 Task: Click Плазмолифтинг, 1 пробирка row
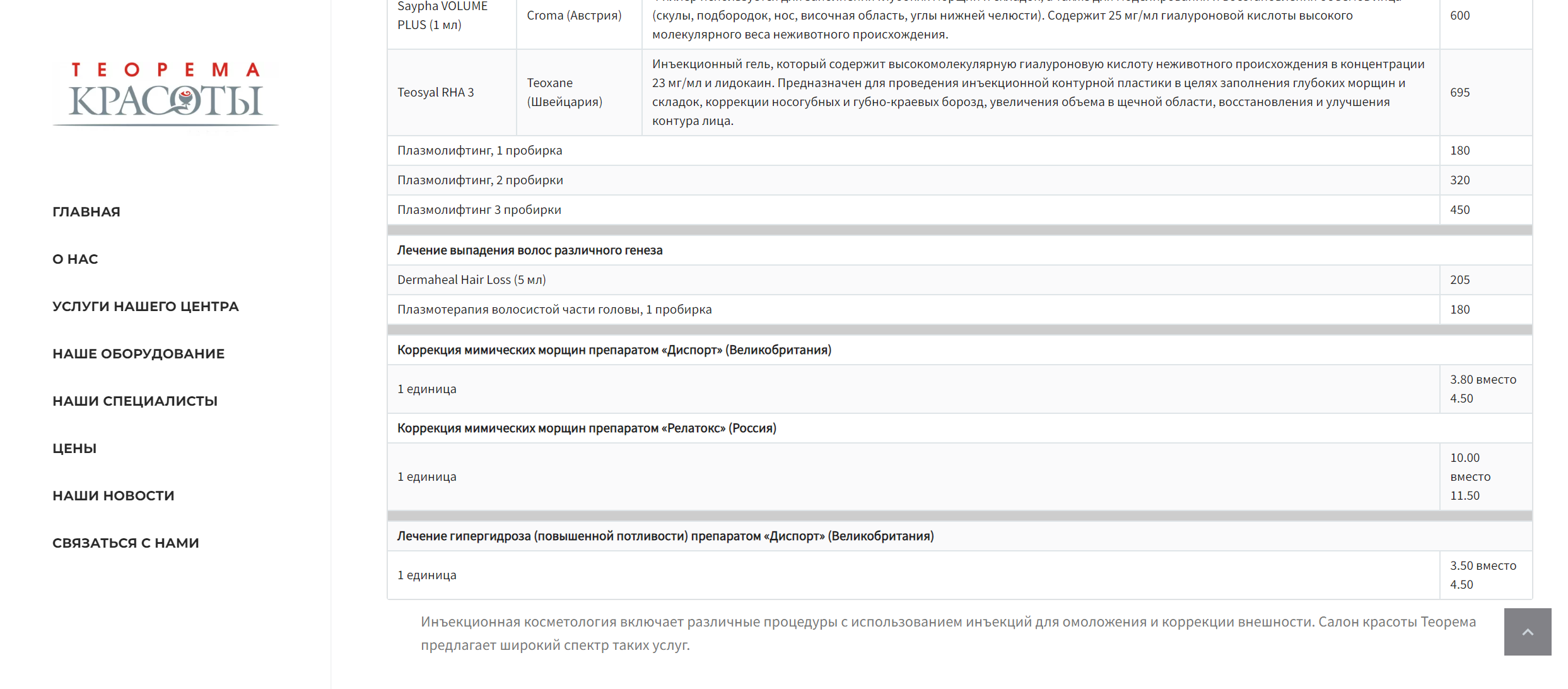coord(479,151)
